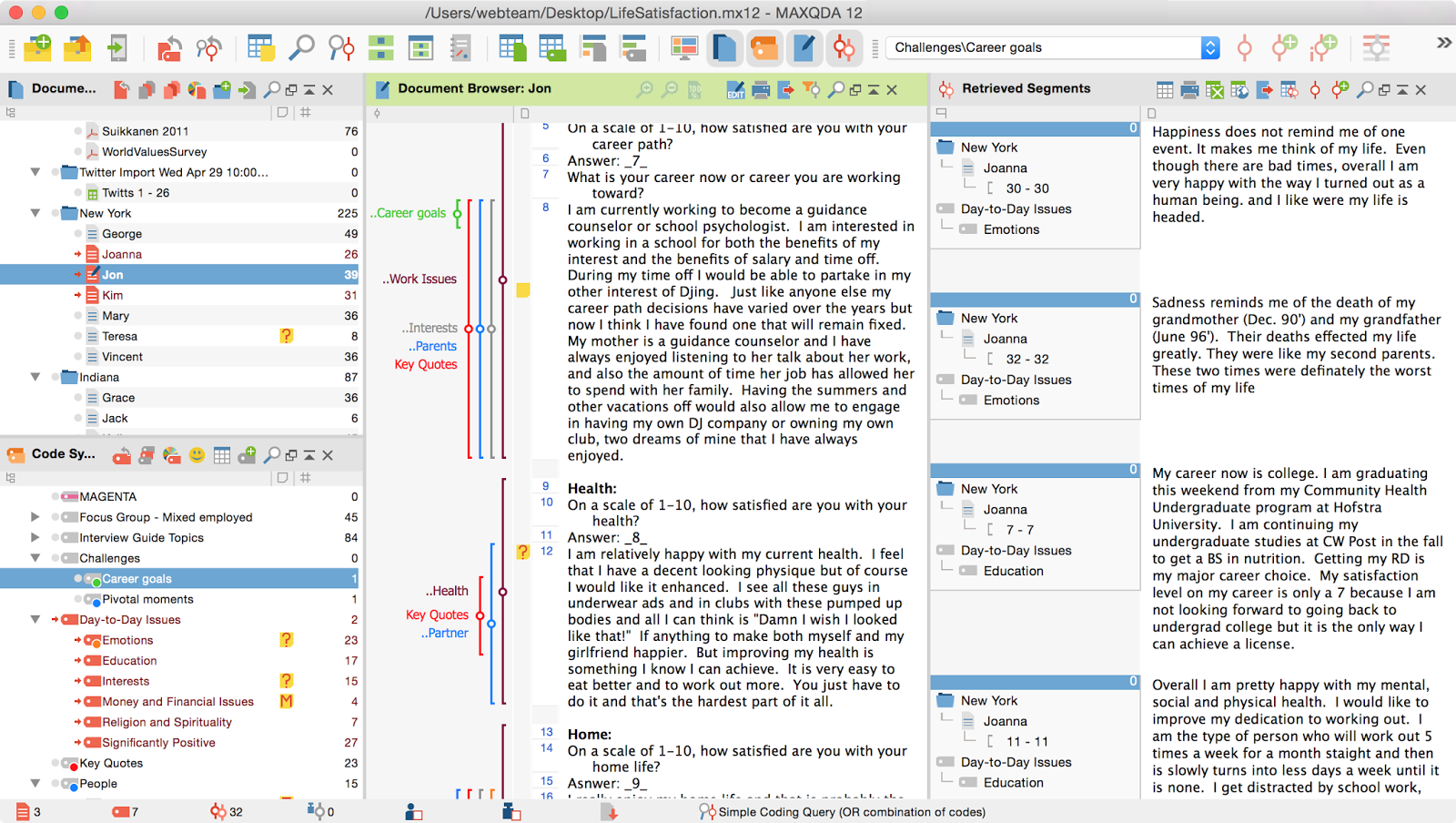Toggle activation circle for George document
This screenshot has height=823, width=1456.
click(78, 234)
